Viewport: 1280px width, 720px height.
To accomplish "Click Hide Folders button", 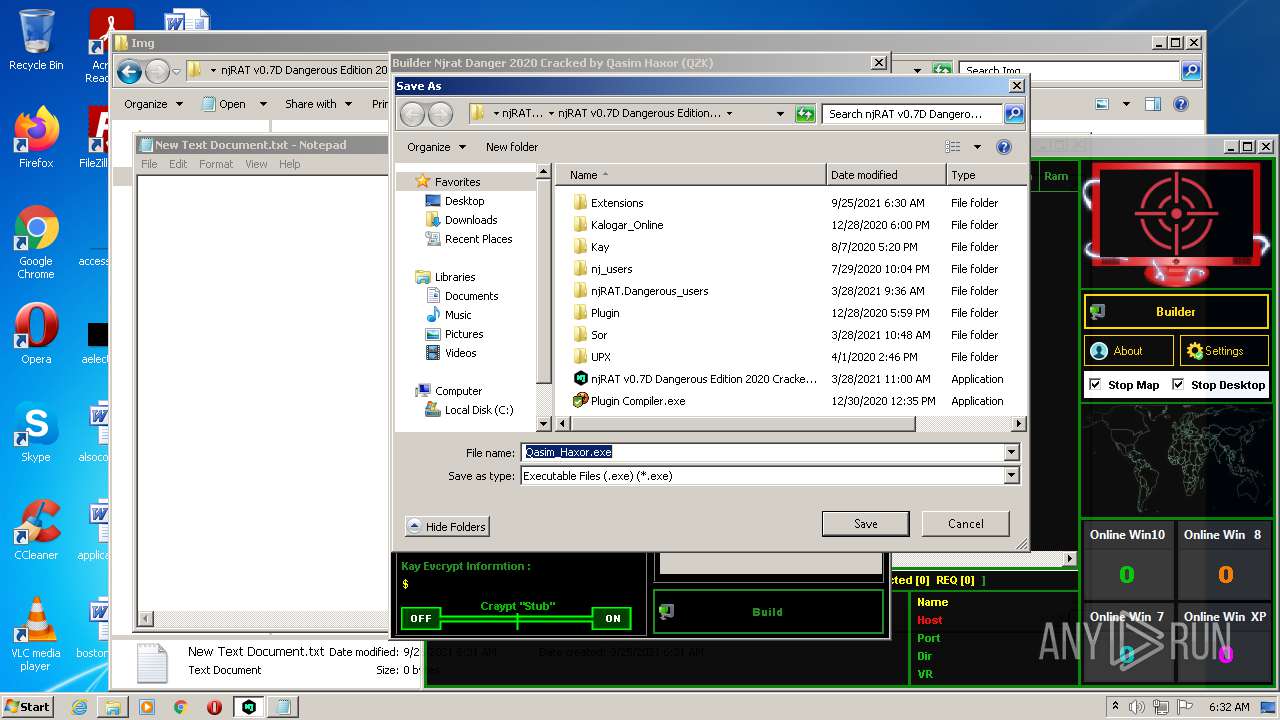I will click(x=447, y=527).
